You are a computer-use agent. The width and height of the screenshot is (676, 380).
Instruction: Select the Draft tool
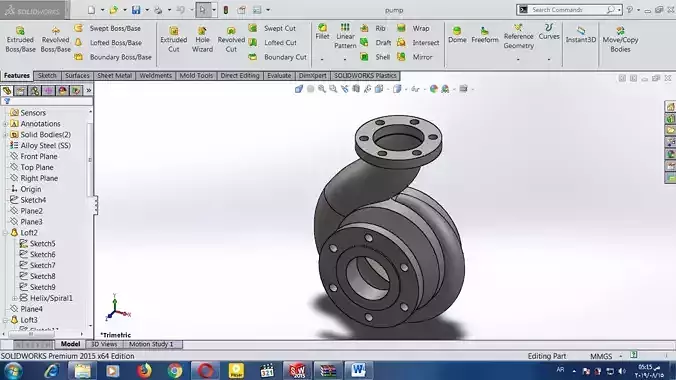coord(376,43)
